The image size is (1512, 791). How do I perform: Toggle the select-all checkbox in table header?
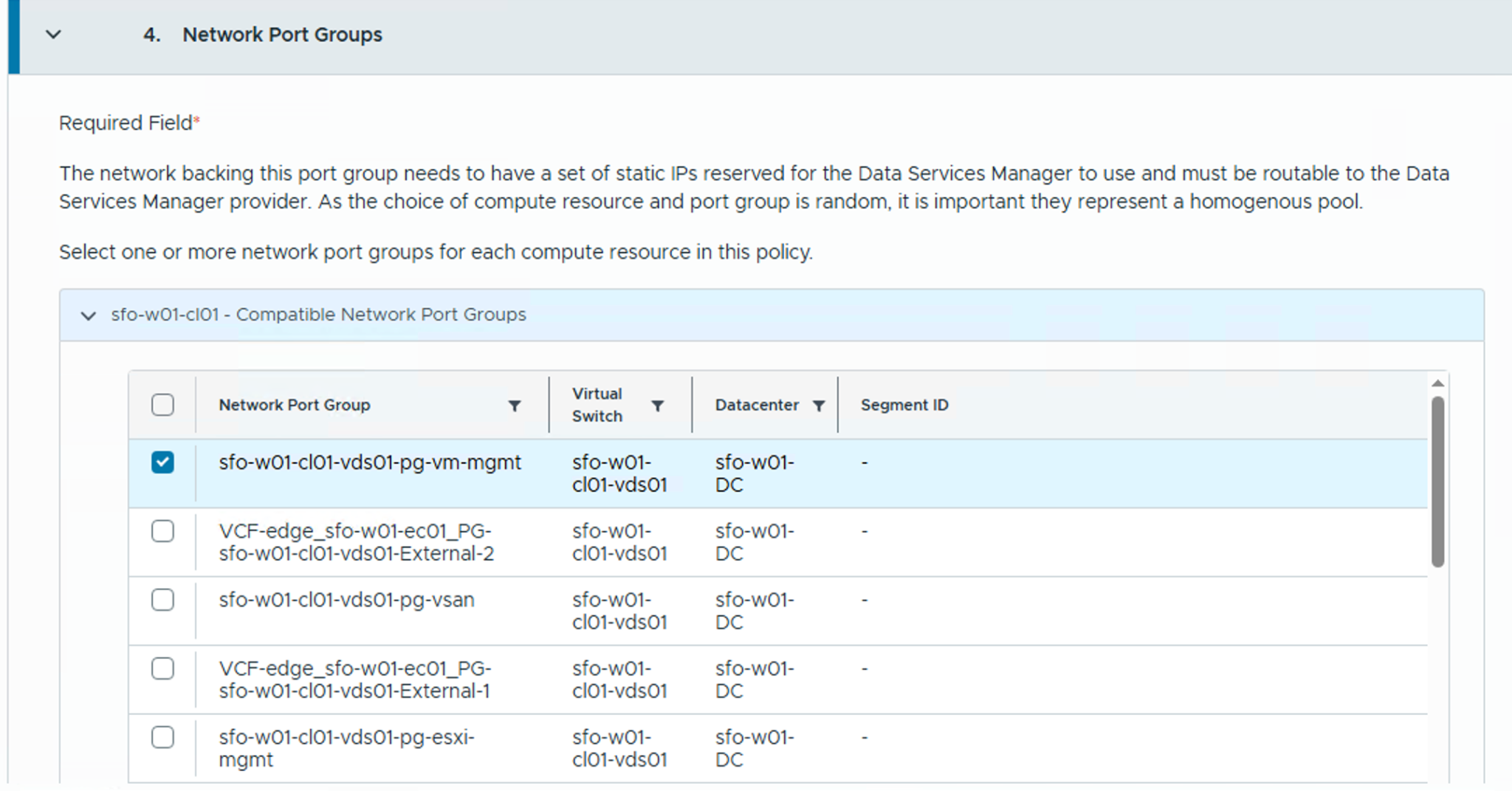pyautogui.click(x=162, y=405)
